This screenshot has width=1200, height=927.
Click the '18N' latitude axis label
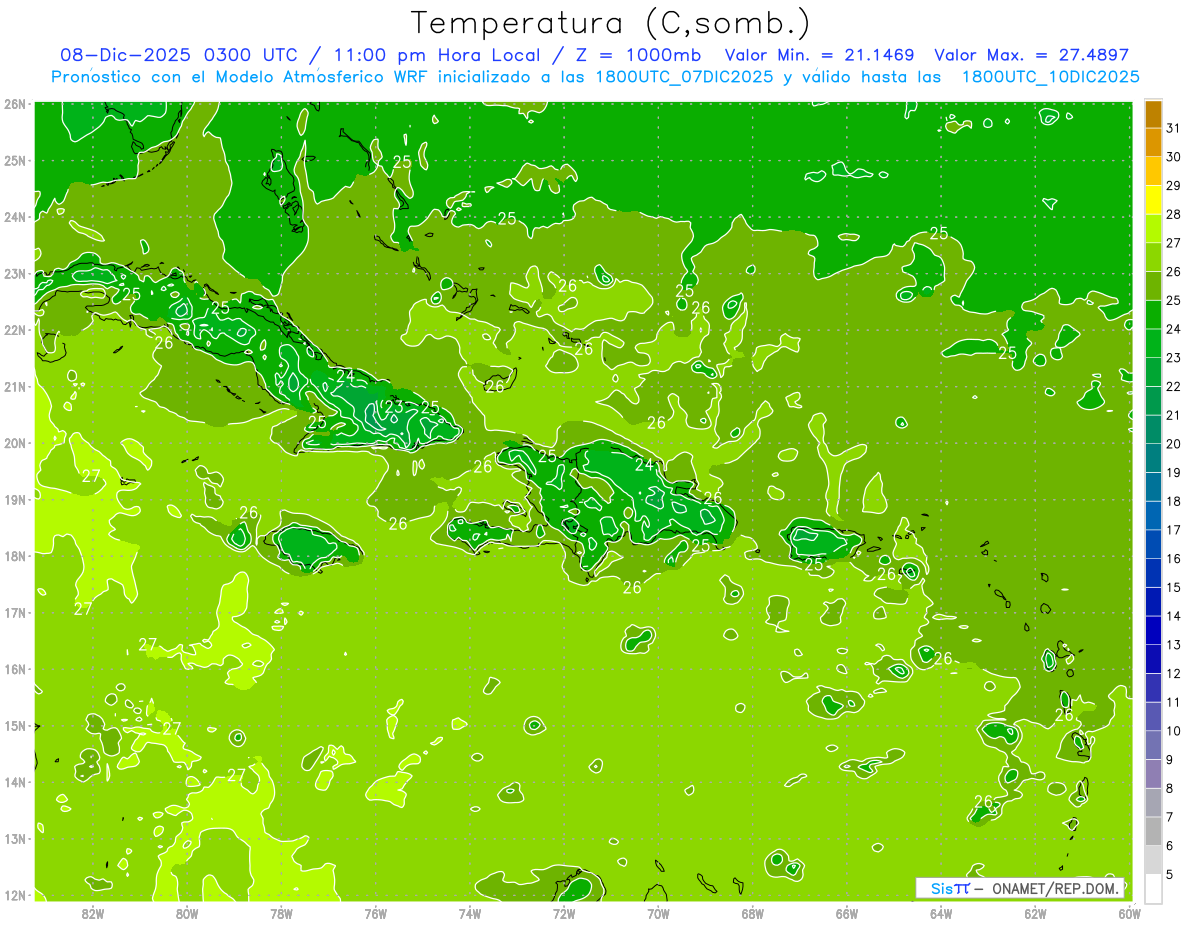(x=14, y=556)
